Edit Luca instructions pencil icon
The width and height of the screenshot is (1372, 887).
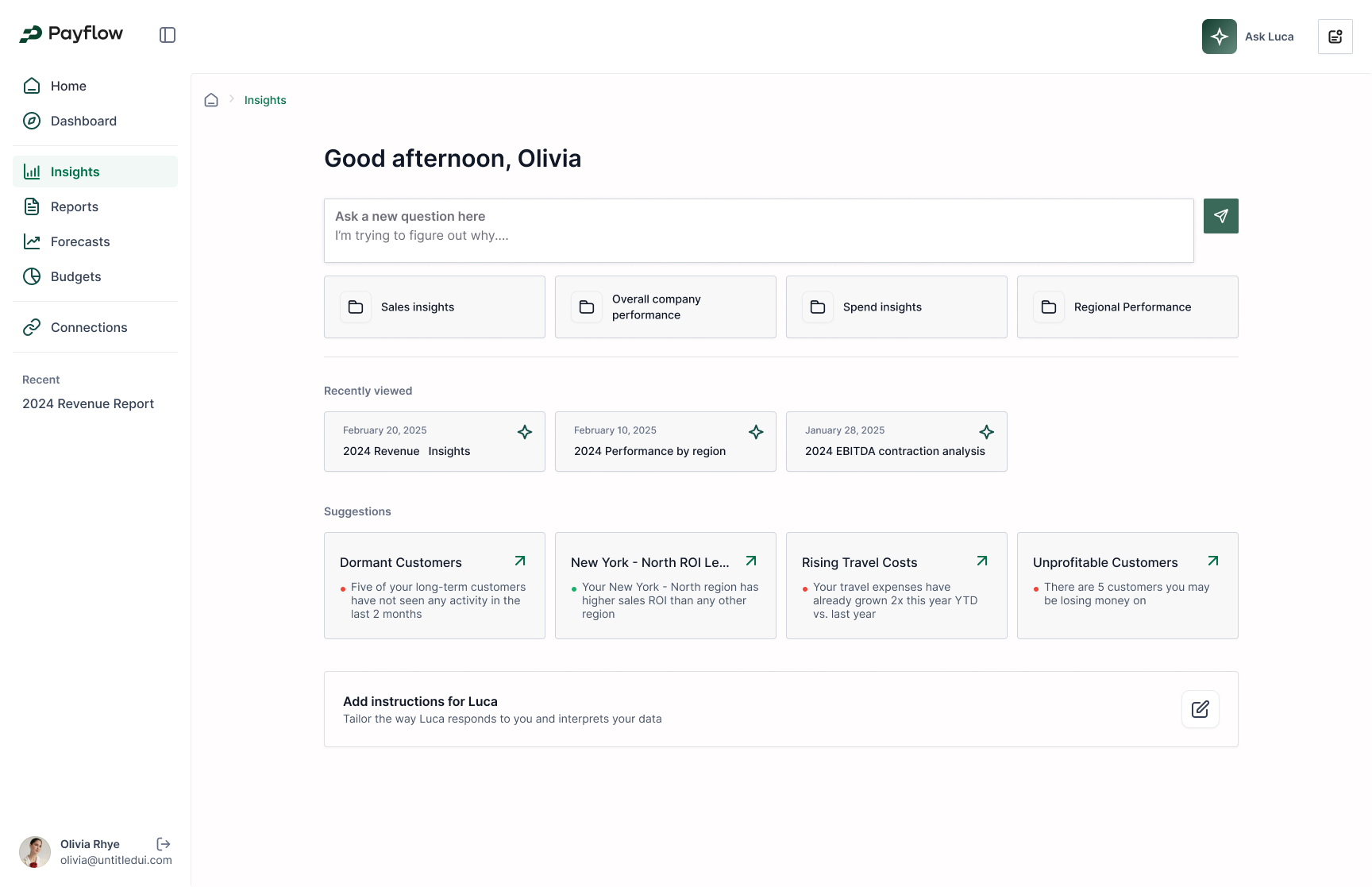coord(1200,709)
